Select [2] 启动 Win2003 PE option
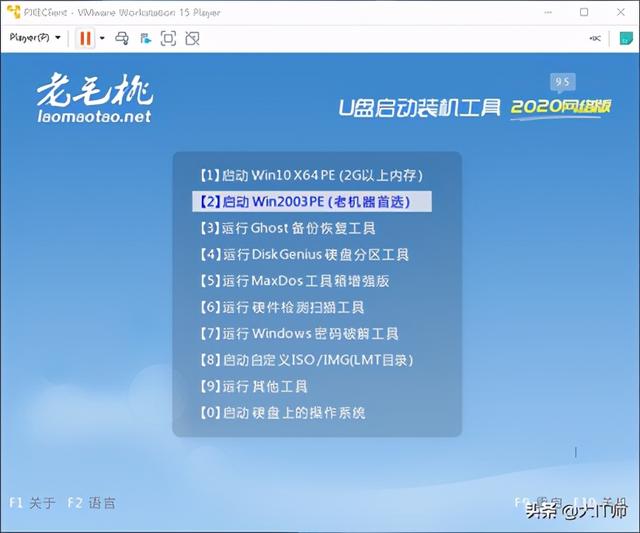Screen dimensions: 640x533 312,202
